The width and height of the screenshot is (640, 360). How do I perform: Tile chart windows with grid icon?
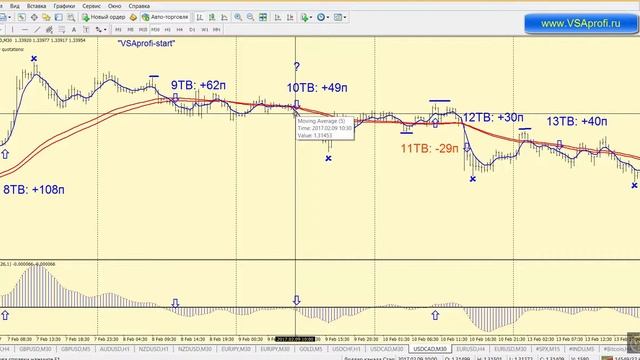pyautogui.click(x=263, y=17)
